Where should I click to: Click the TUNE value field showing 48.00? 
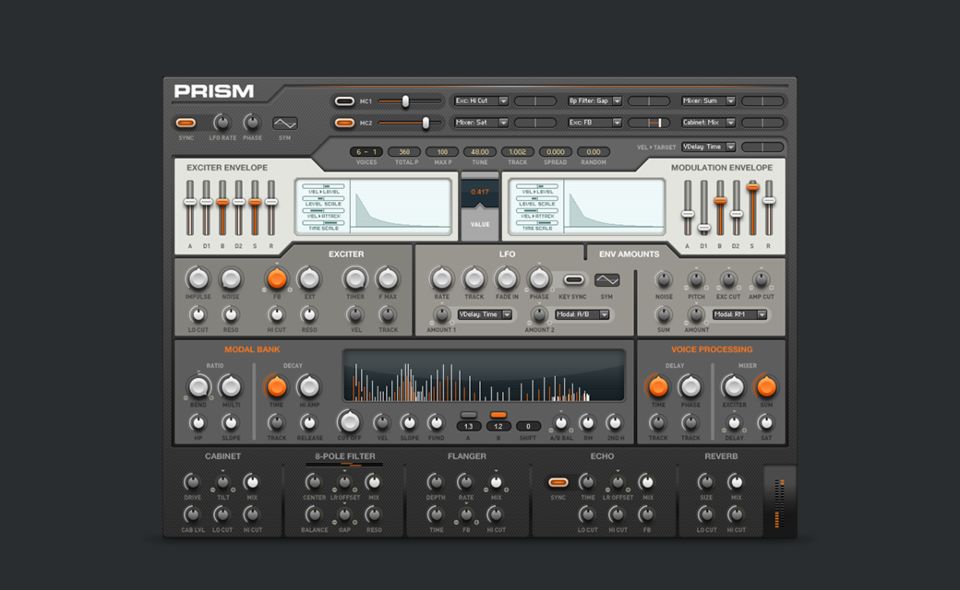(x=480, y=152)
